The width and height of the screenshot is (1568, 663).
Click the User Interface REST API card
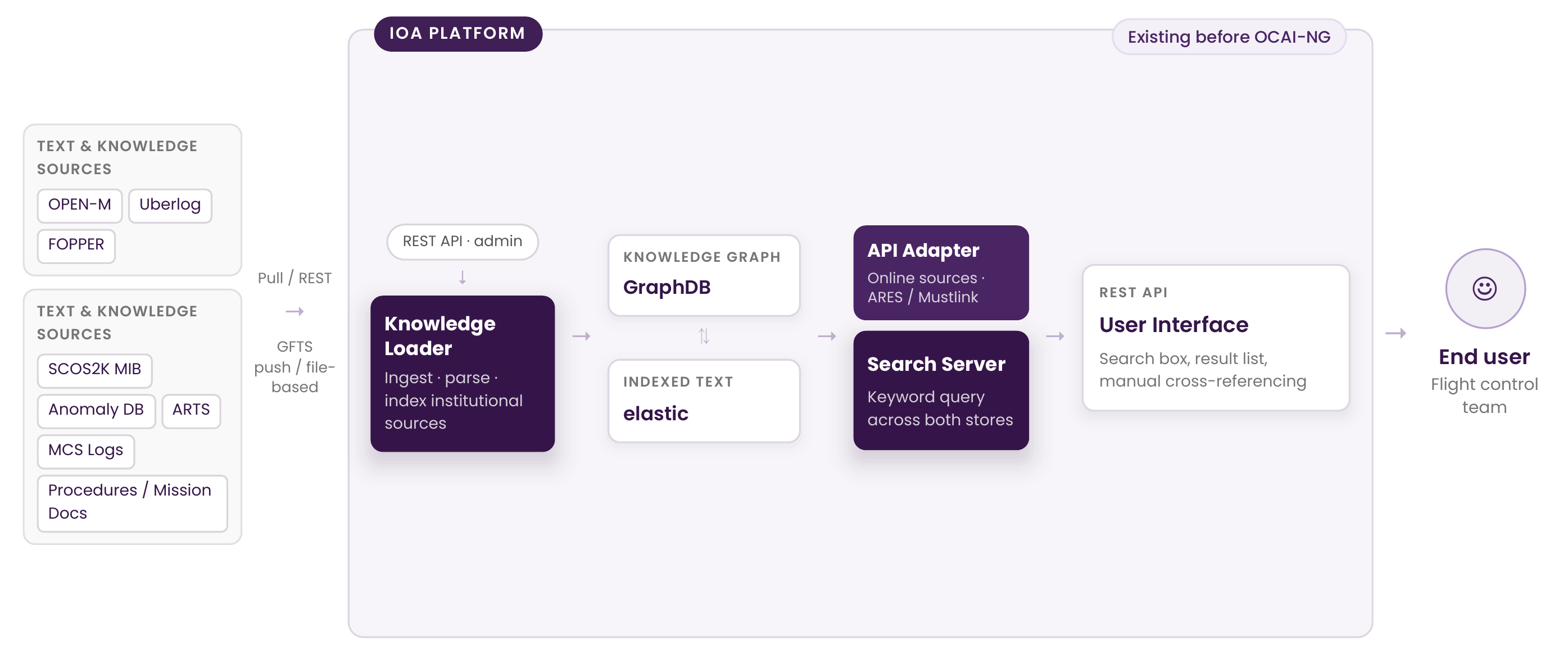pos(1216,337)
